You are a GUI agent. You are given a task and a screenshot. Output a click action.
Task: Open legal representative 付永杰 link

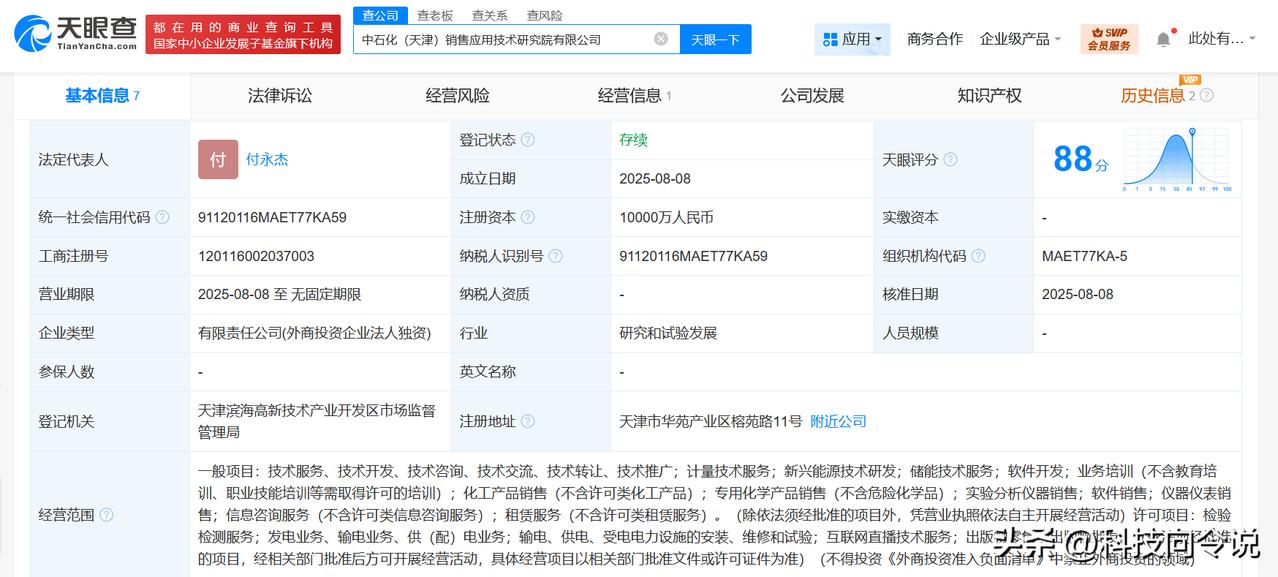(267, 160)
